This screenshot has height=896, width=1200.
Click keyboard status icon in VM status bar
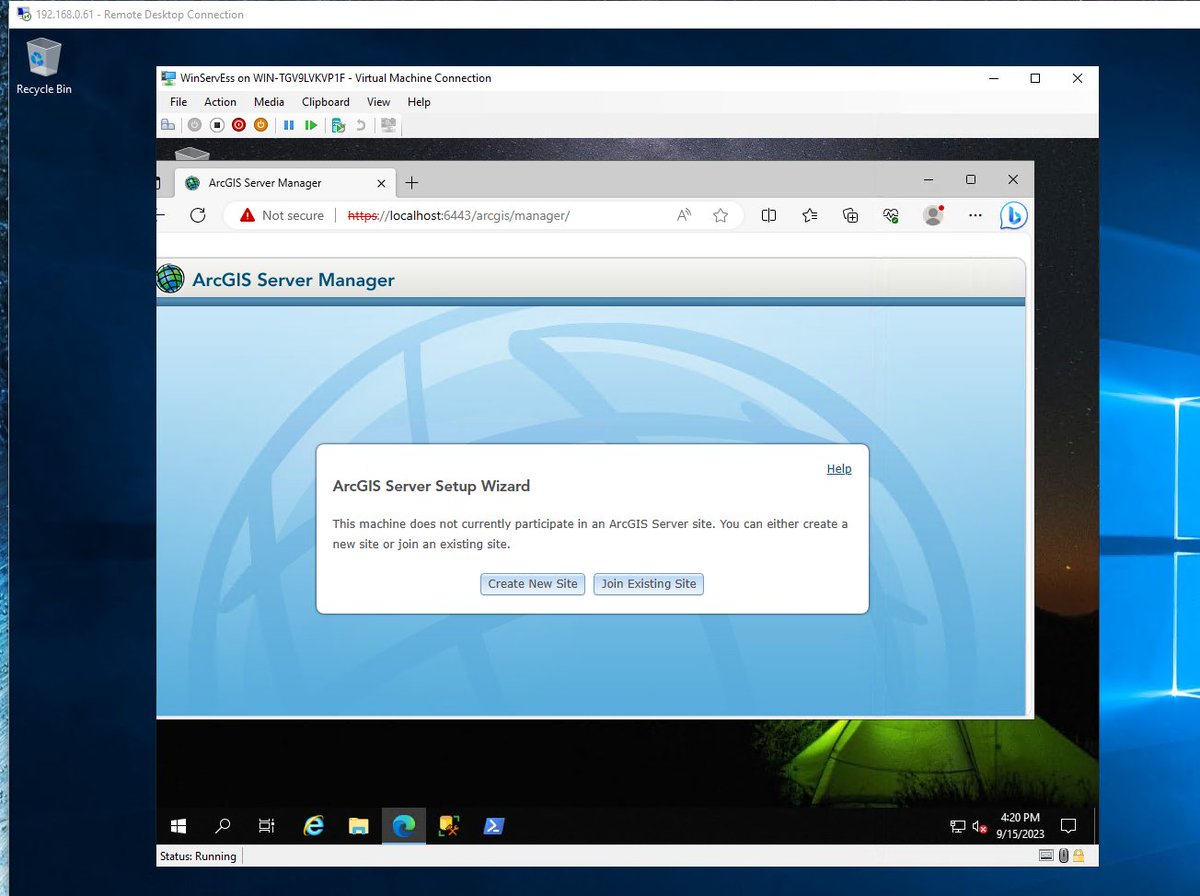point(1046,856)
